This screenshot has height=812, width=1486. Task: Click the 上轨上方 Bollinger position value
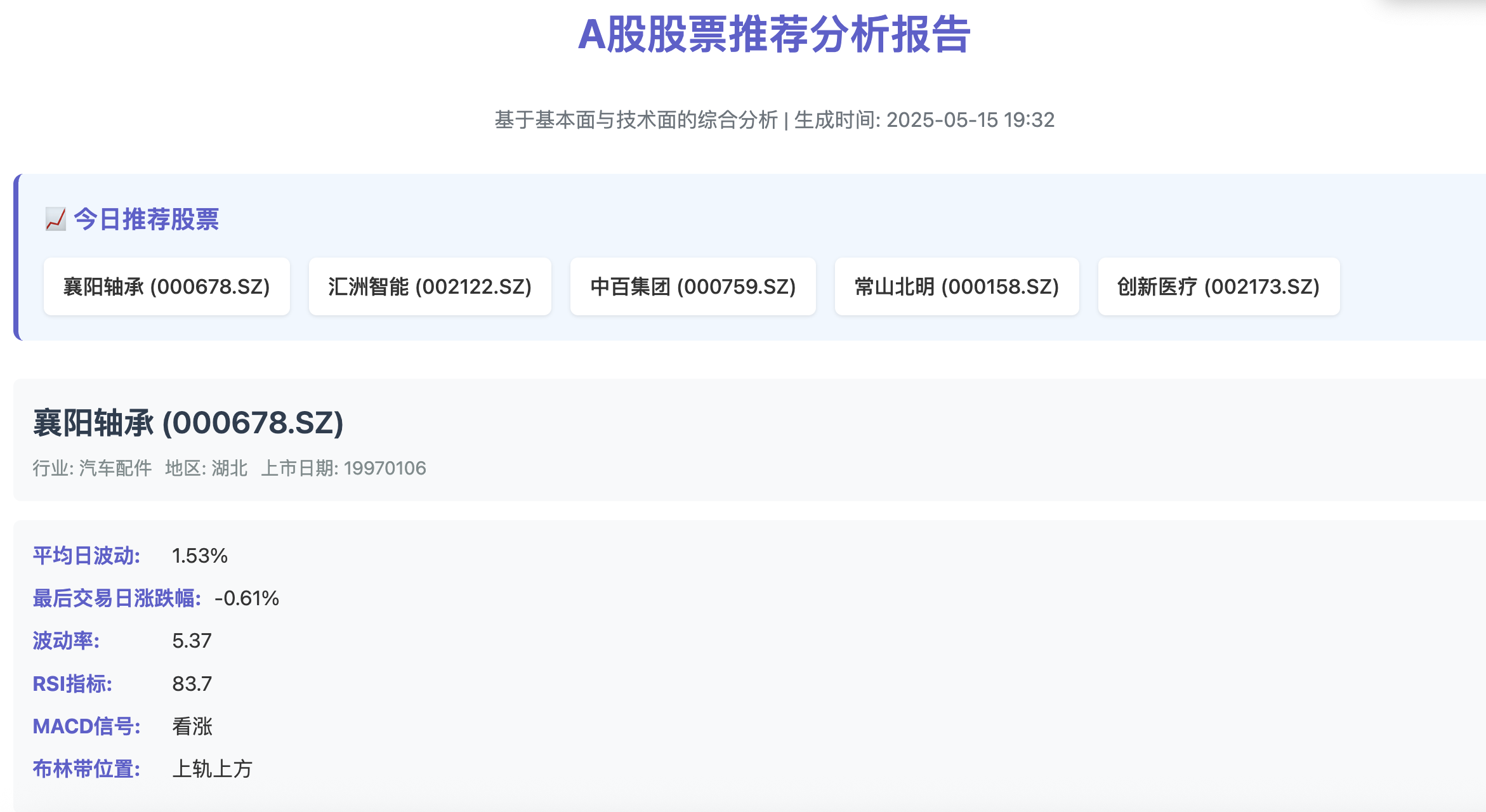coord(213,769)
